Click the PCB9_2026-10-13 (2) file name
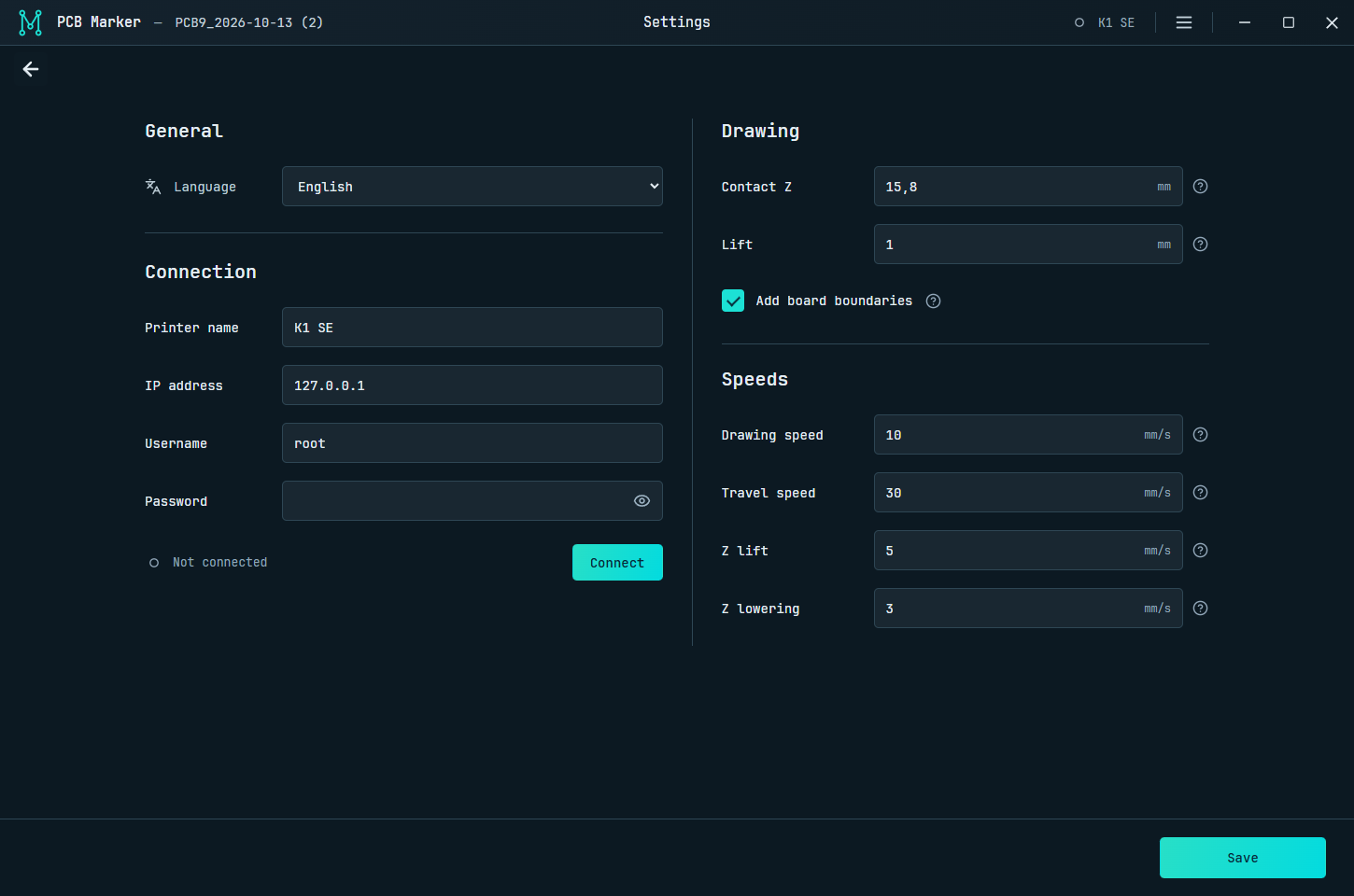 pos(249,22)
